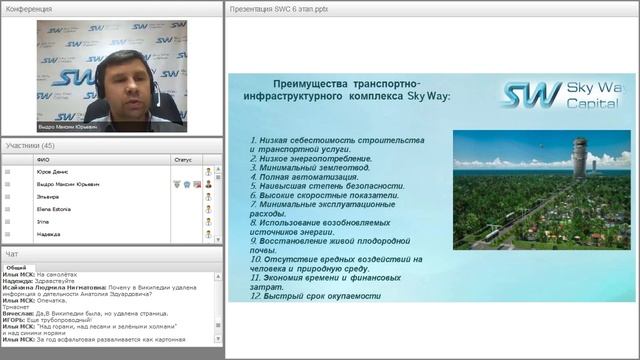Screen dimensions: 640x360
Task: Click the blue headset status icon in Выдро row
Action: 187,184
